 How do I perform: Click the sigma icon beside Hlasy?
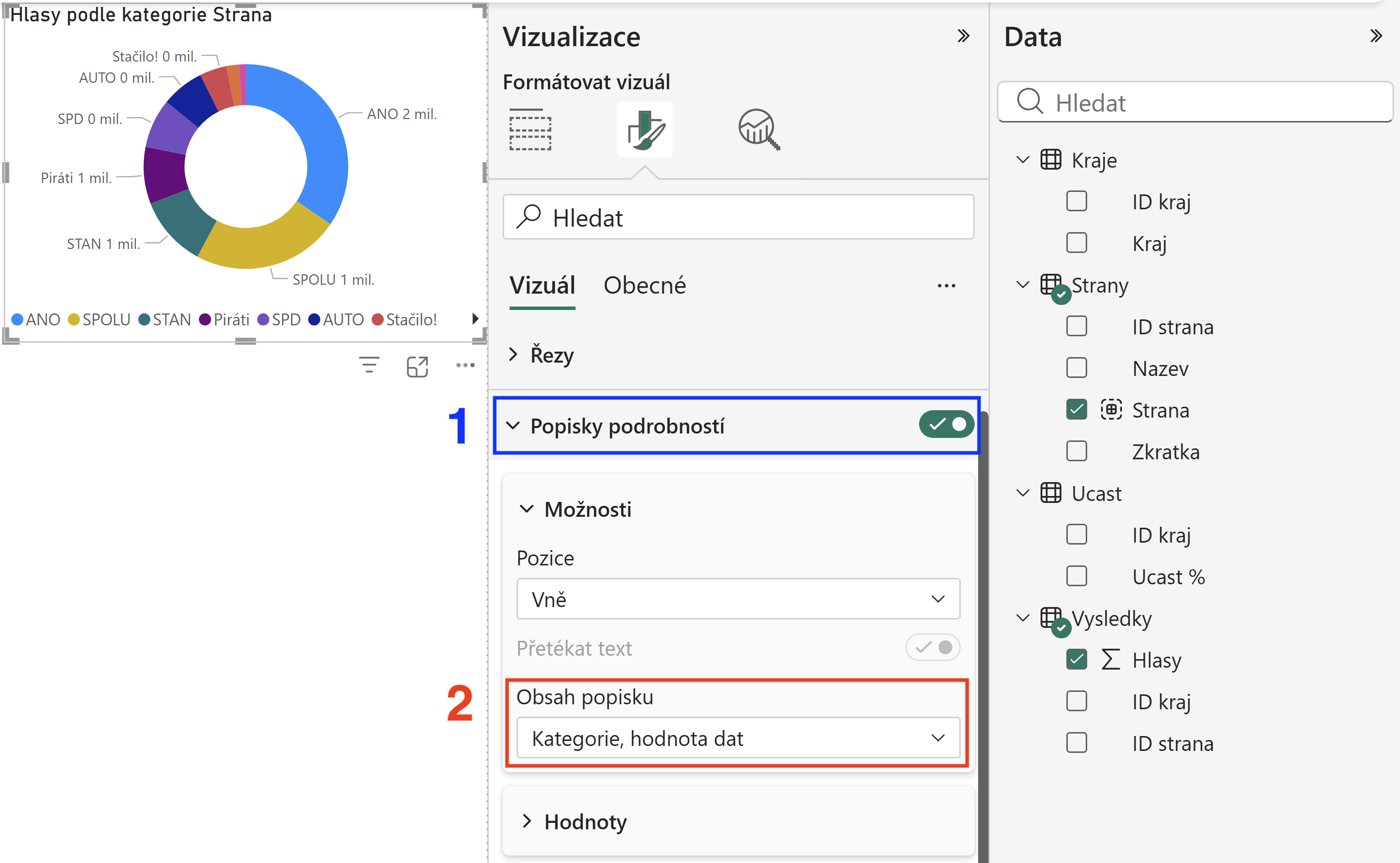coord(1111,659)
